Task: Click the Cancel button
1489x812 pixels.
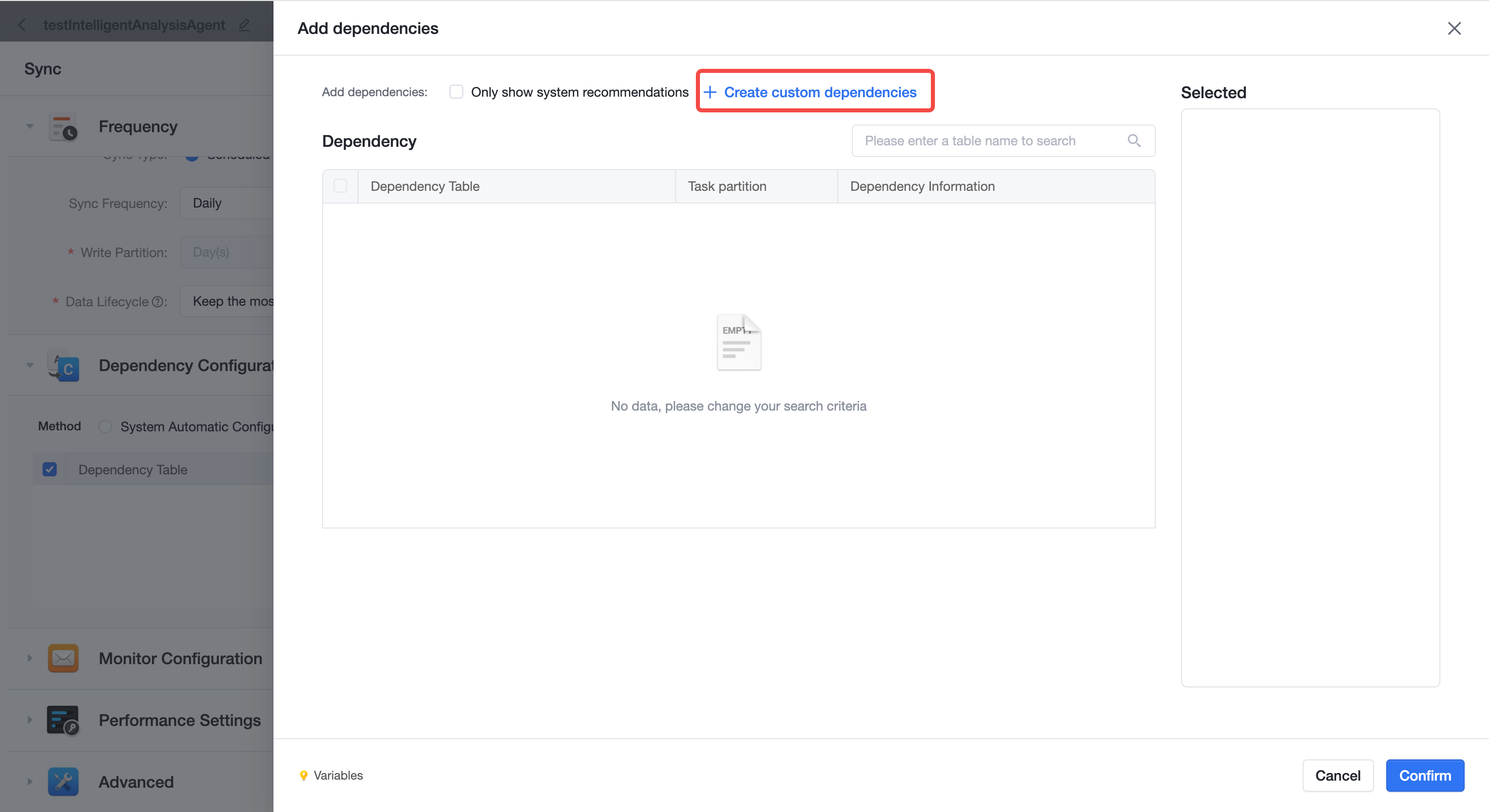Action: pos(1338,776)
